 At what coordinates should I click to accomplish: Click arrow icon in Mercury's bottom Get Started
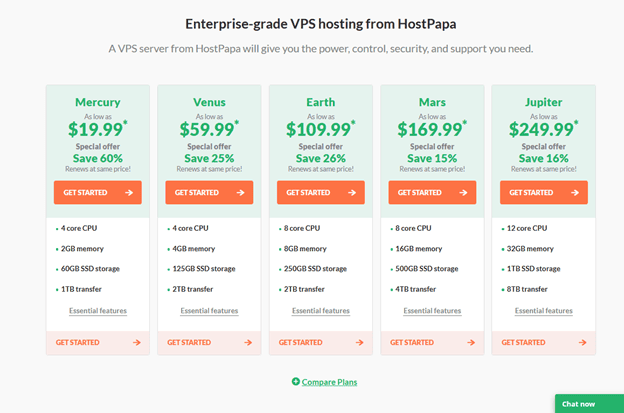[x=136, y=343]
